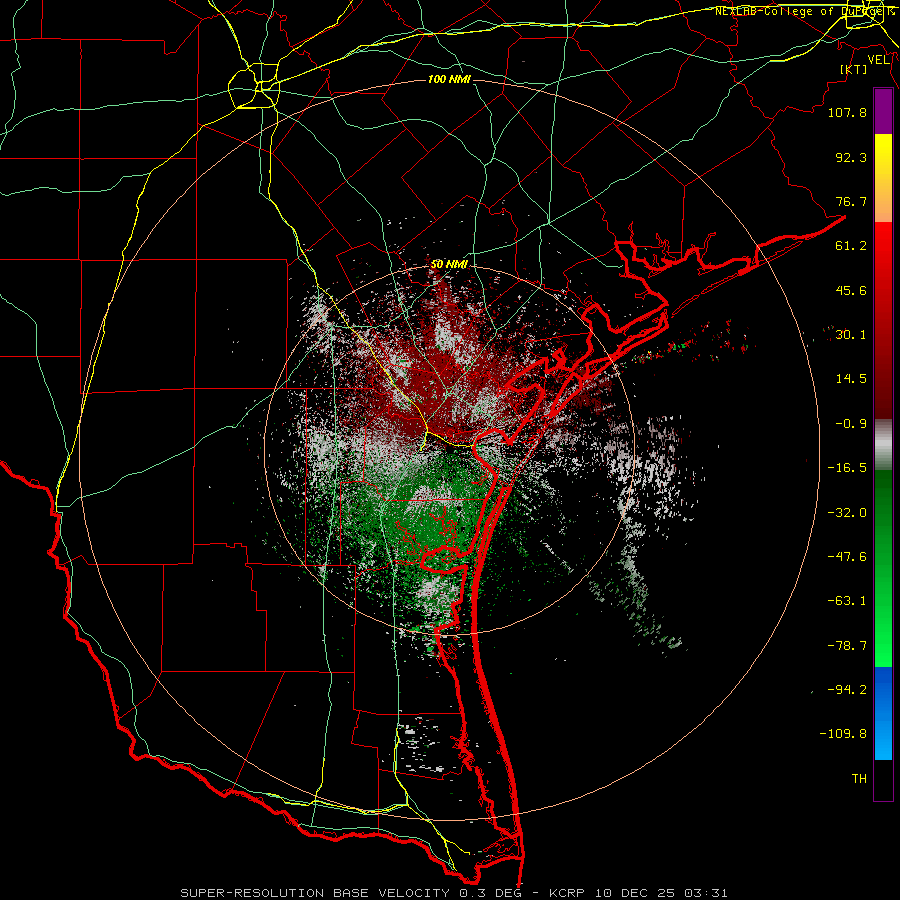Click the "50 NMI" range ring label
This screenshot has width=900, height=900.
coord(449,264)
